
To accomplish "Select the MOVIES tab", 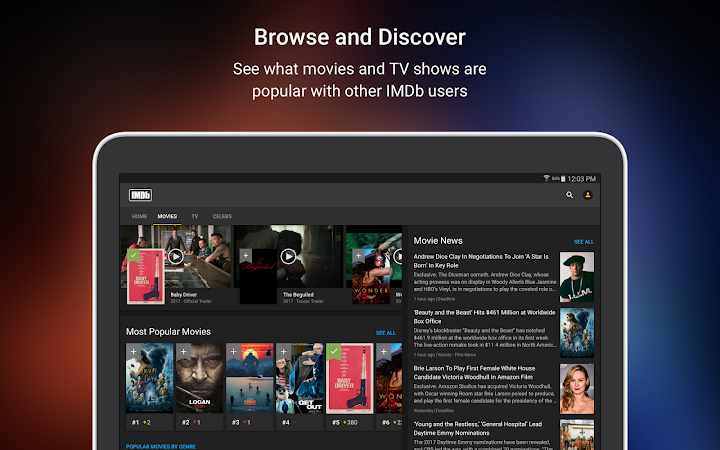I will point(167,216).
